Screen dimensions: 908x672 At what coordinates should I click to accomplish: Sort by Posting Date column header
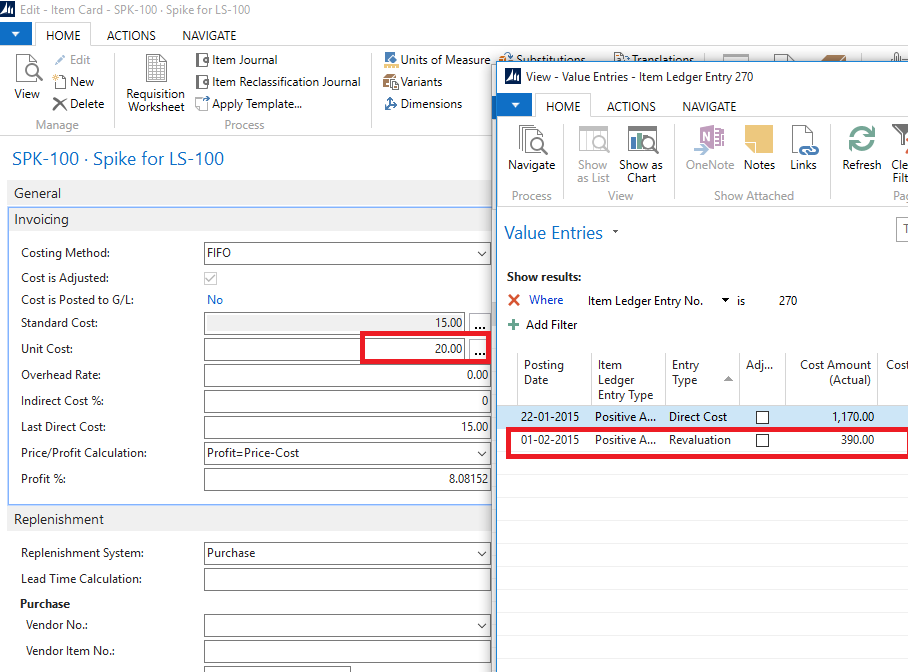click(554, 379)
